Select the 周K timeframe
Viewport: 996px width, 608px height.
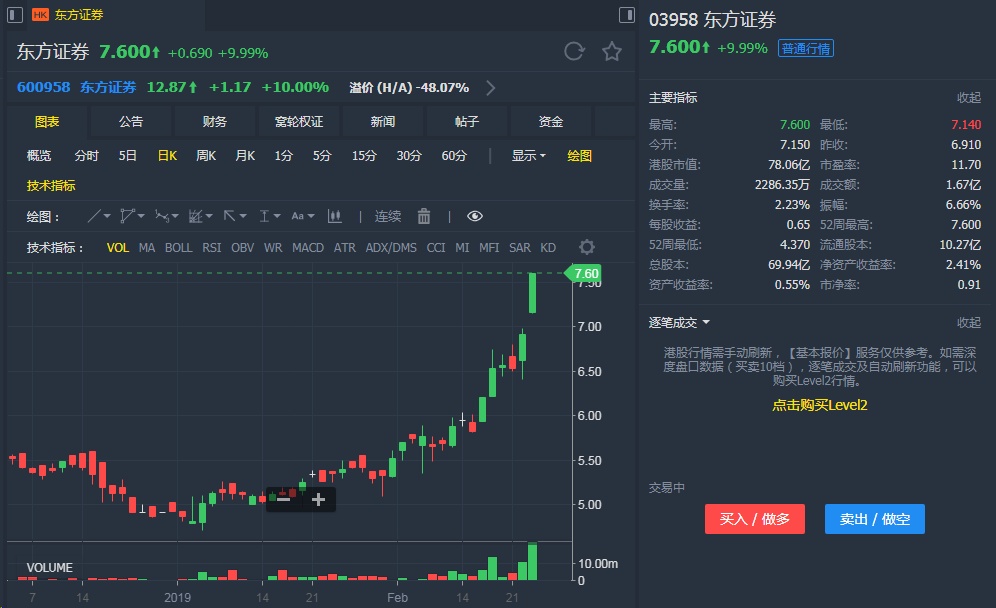206,156
